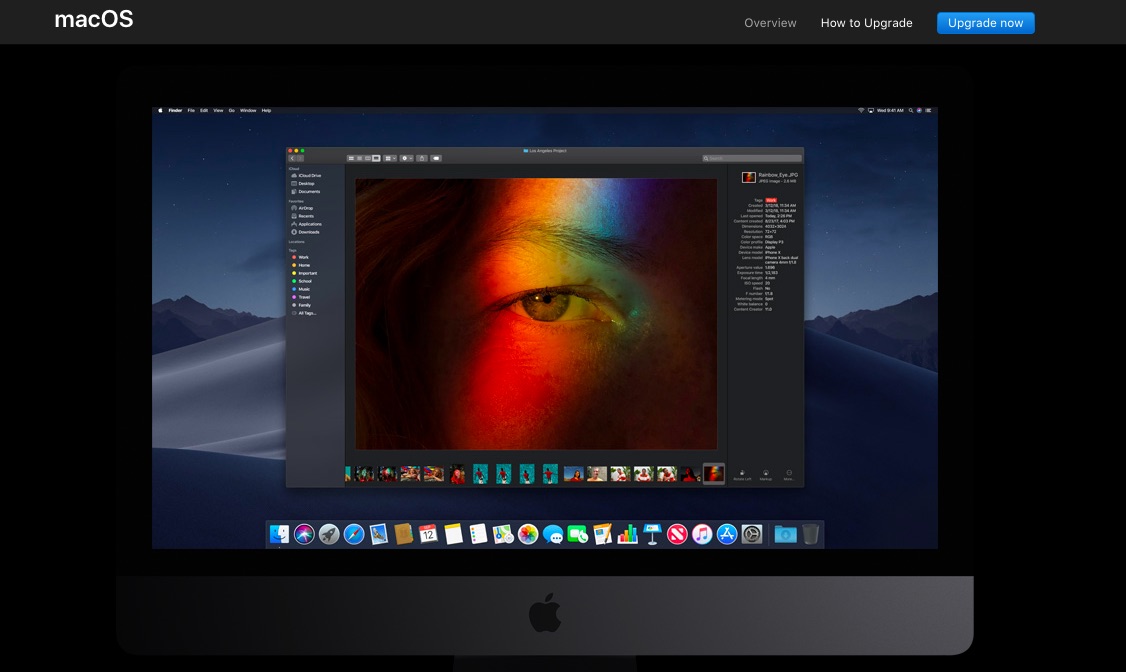Launch Safari from the dock
Screen dimensions: 1126x672
(x=354, y=535)
